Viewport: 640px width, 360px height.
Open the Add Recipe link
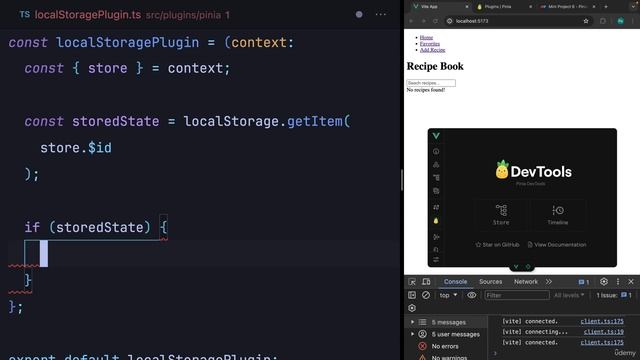point(432,50)
